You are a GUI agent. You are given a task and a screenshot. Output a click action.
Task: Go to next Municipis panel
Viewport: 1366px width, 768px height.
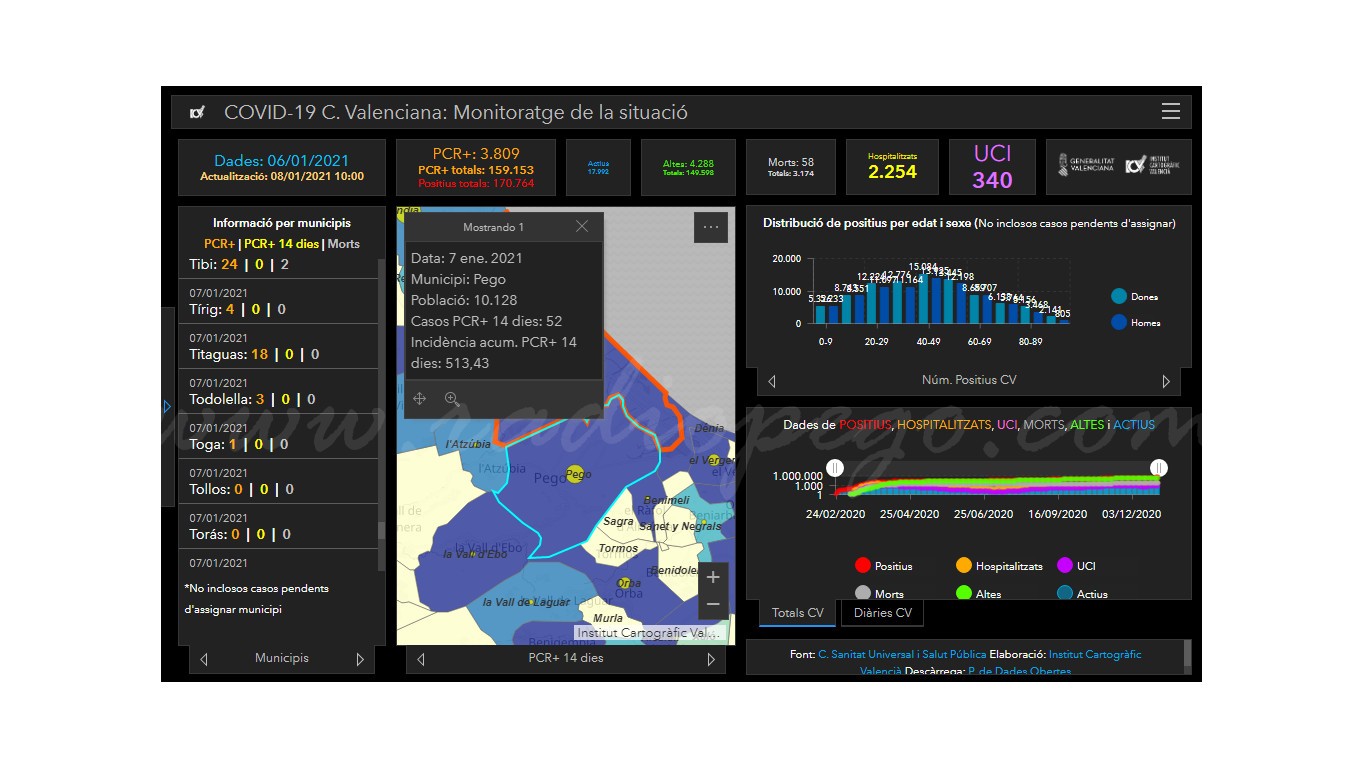[x=360, y=659]
